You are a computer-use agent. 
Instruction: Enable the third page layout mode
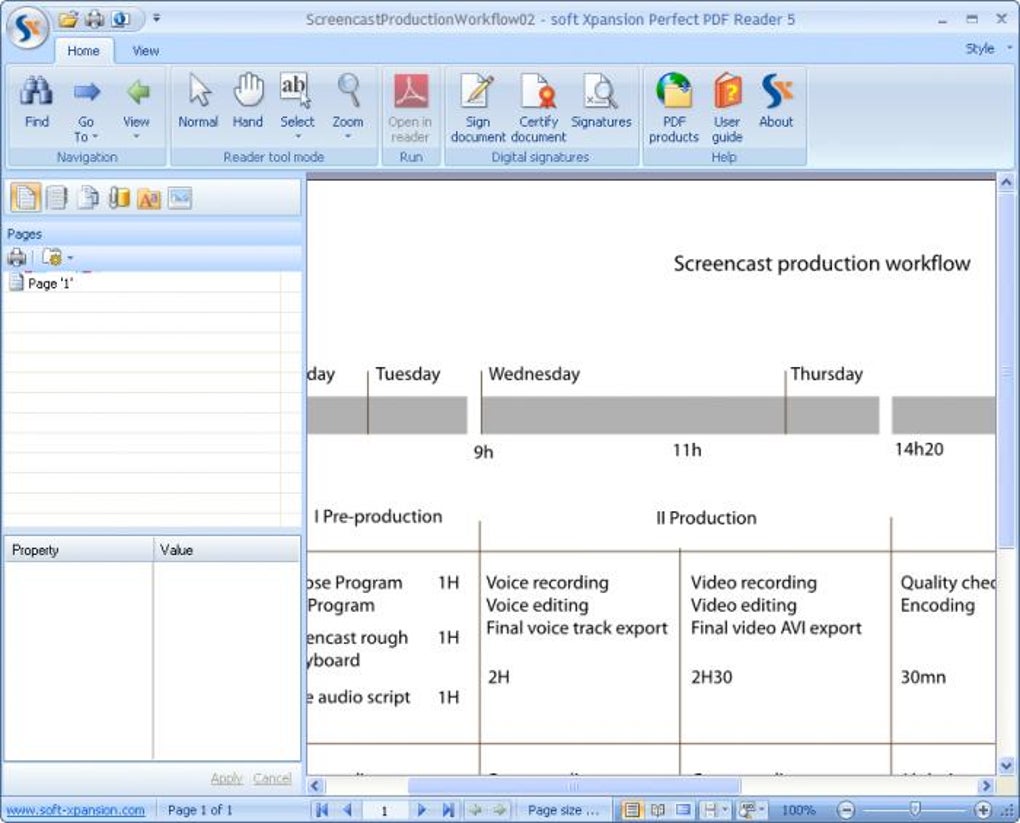point(683,810)
